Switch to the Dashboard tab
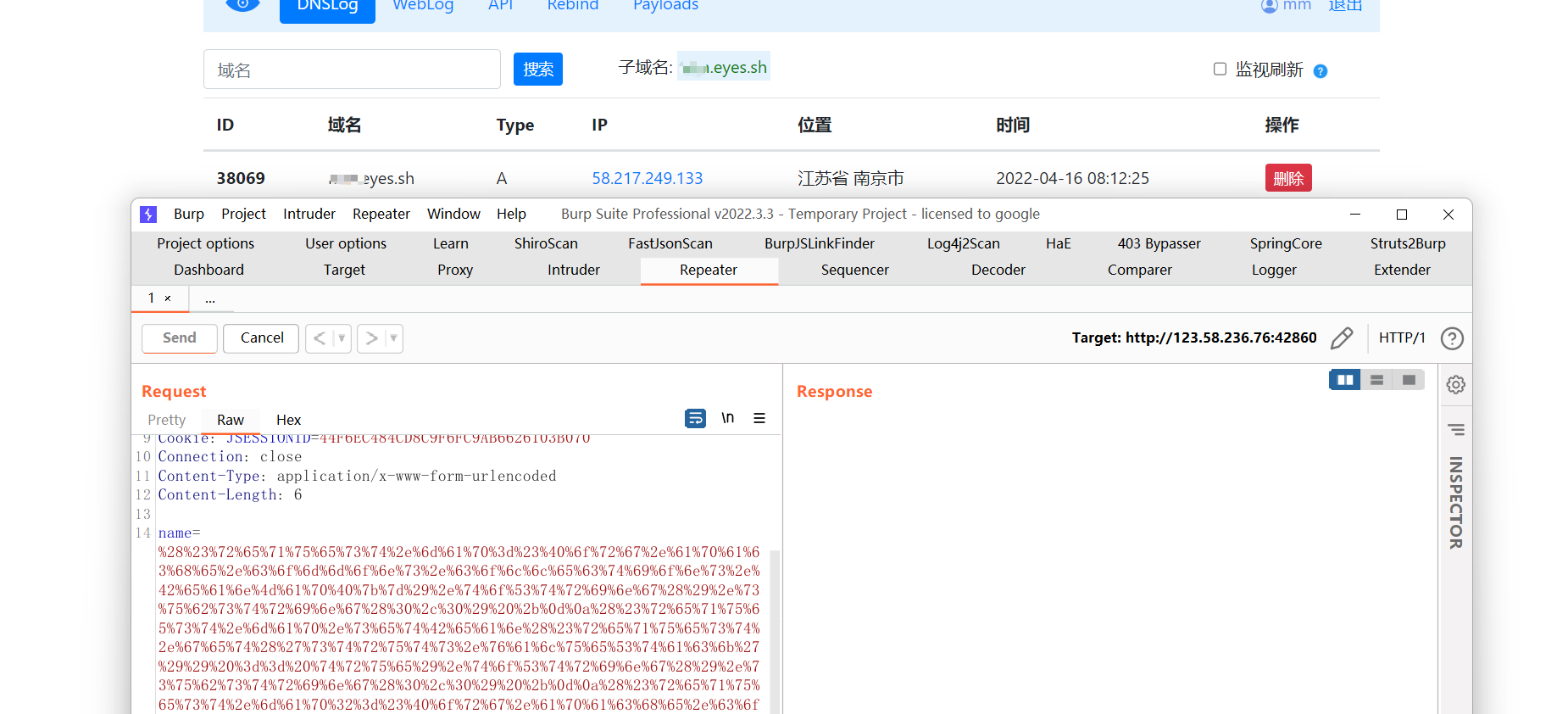Screen dimensions: 1568x714 (x=209, y=270)
